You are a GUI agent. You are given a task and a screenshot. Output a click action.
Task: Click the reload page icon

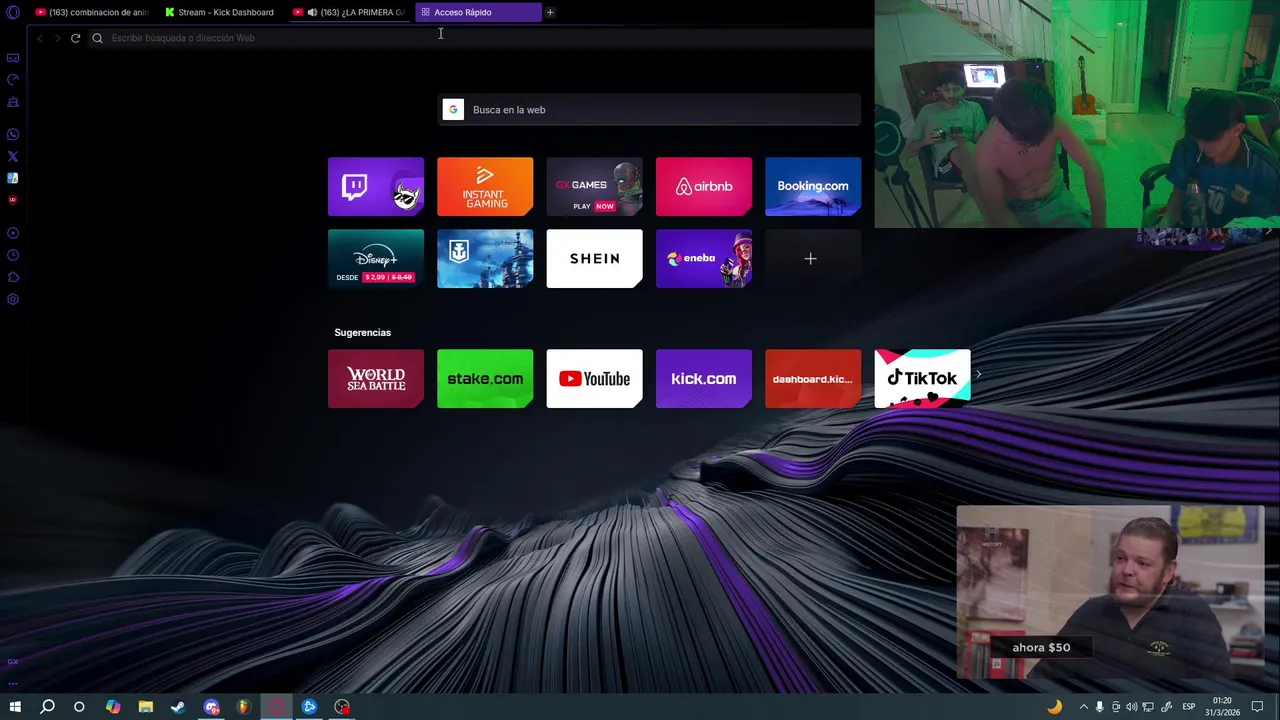(x=75, y=38)
